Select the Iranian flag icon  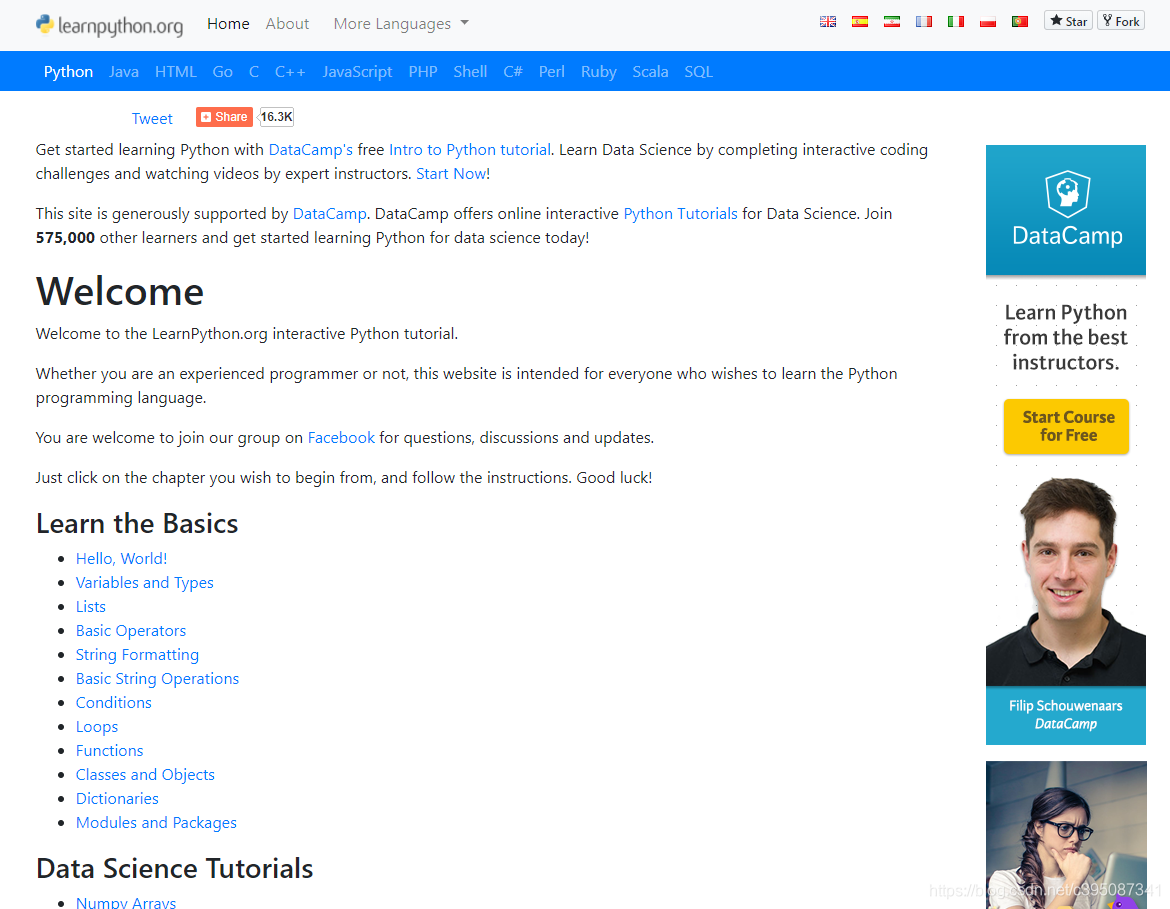pyautogui.click(x=892, y=22)
